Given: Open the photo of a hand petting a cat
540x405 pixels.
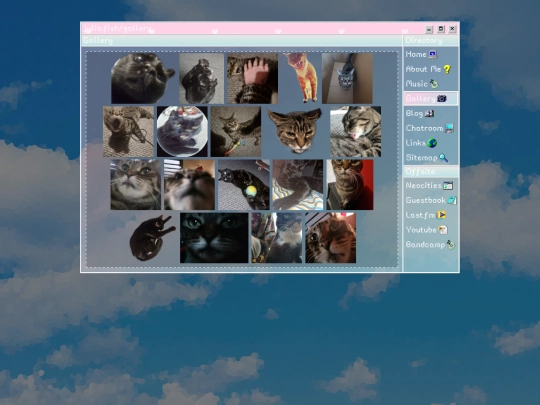Looking at the screenshot, I should 252,78.
